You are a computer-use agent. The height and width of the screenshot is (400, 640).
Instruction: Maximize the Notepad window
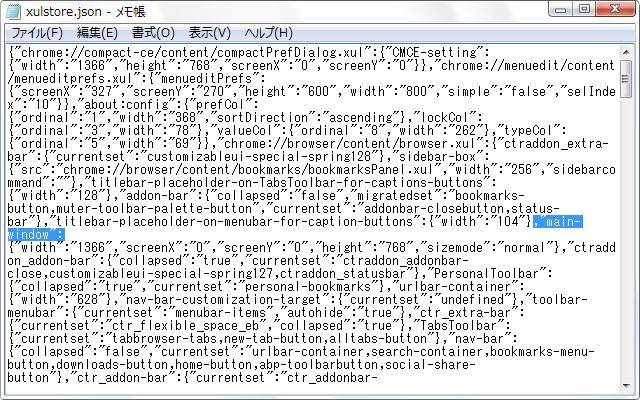tap(584, 9)
